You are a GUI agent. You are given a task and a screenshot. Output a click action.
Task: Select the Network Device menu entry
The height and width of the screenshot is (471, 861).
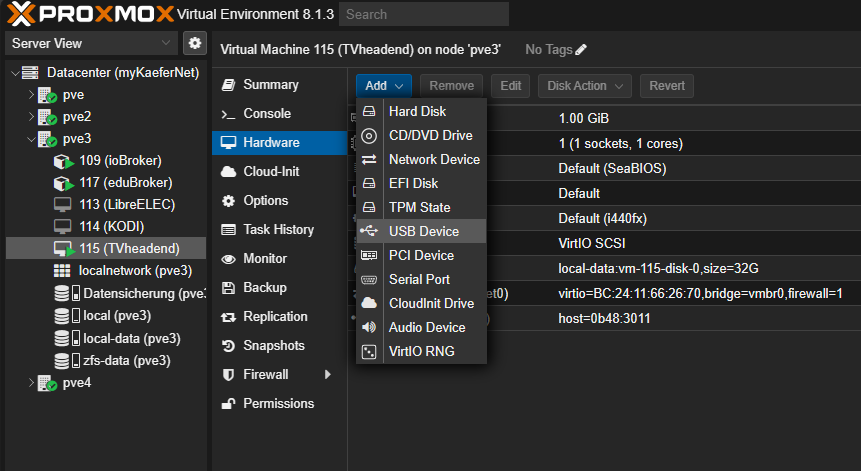click(434, 160)
